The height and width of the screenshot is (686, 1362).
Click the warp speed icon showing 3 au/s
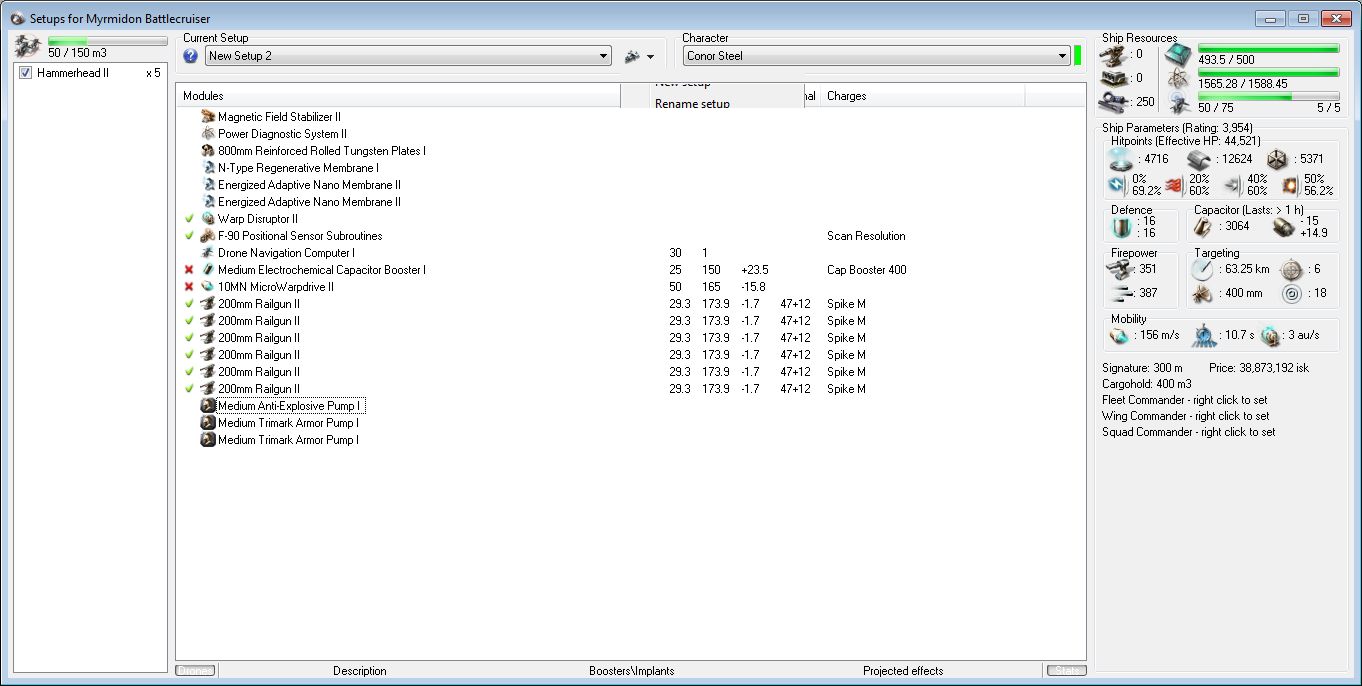point(1269,335)
